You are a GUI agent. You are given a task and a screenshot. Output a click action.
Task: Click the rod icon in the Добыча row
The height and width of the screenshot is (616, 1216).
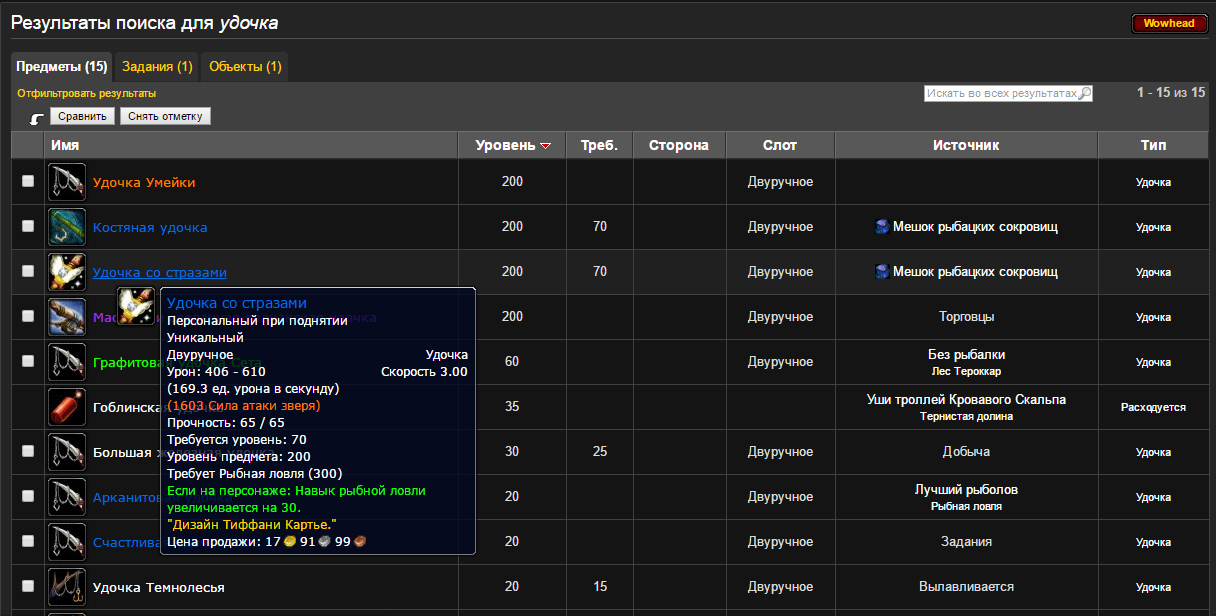tap(67, 452)
